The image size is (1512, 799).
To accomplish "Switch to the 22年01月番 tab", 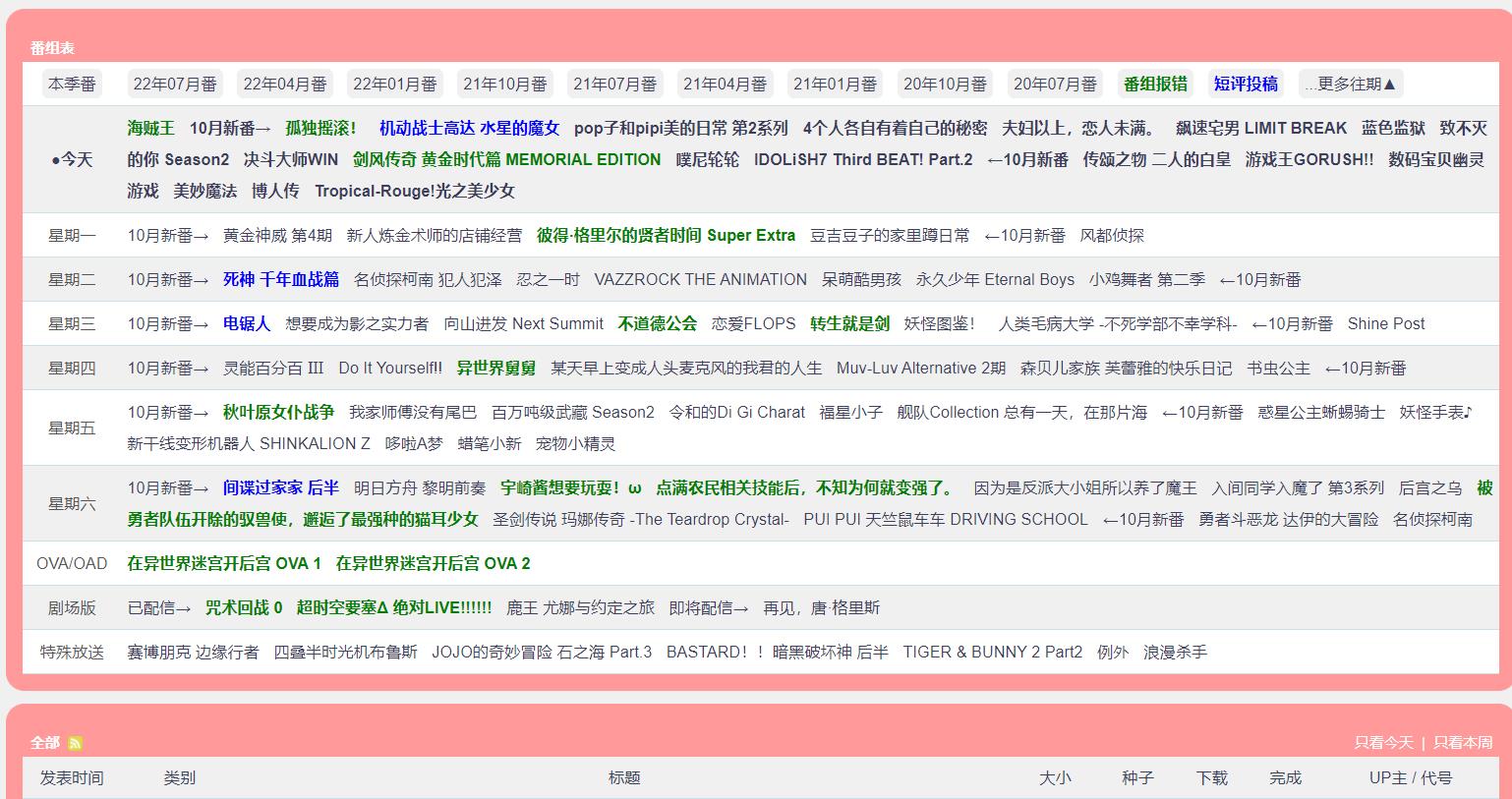I will [395, 84].
